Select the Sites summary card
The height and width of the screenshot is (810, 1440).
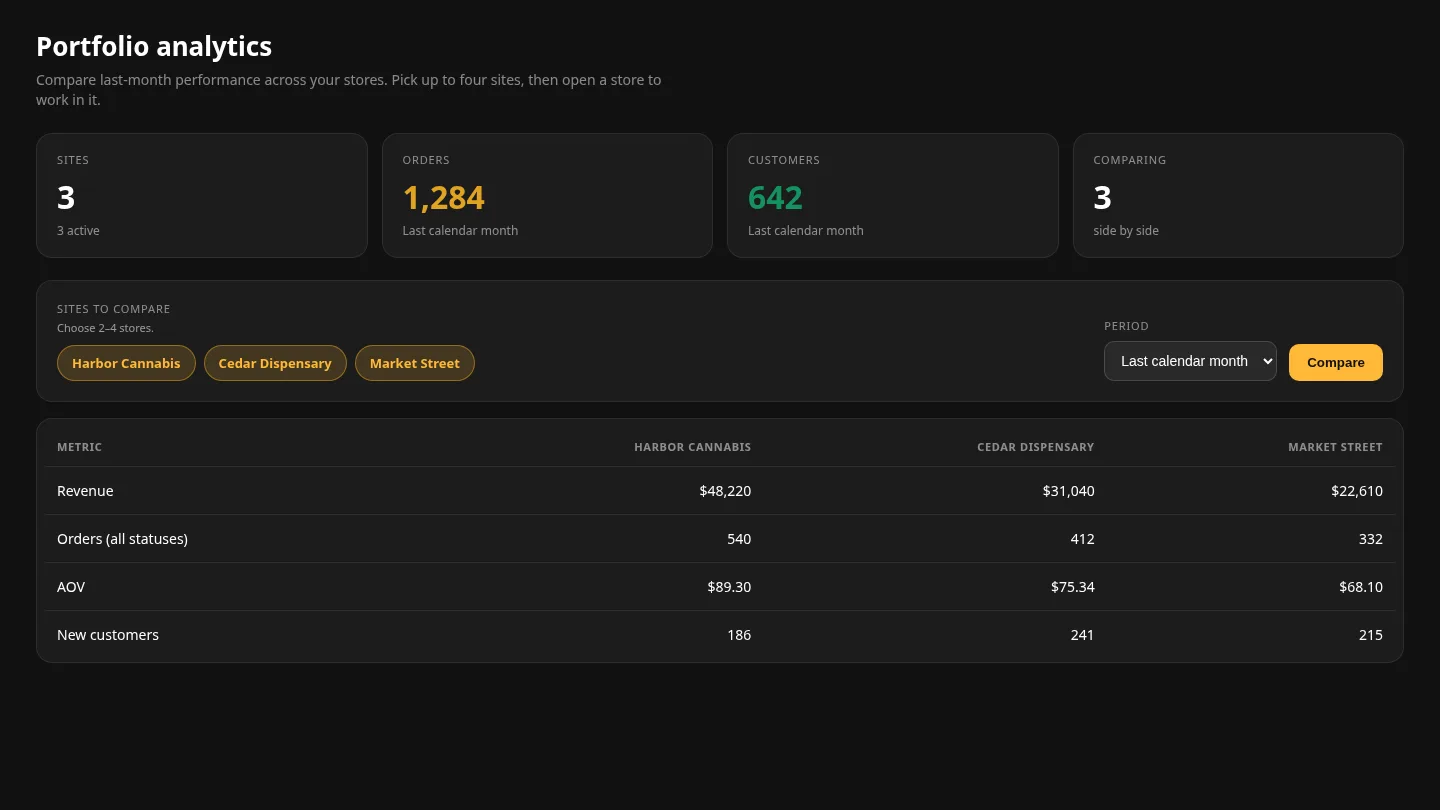pos(202,195)
